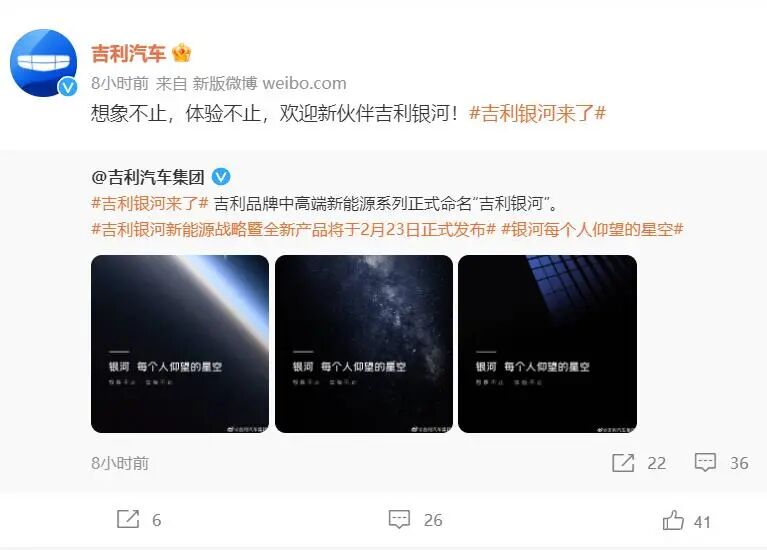The height and width of the screenshot is (550, 767).
Task: Open the #吉利银河来了# hashtag in the main post
Action: click(538, 114)
